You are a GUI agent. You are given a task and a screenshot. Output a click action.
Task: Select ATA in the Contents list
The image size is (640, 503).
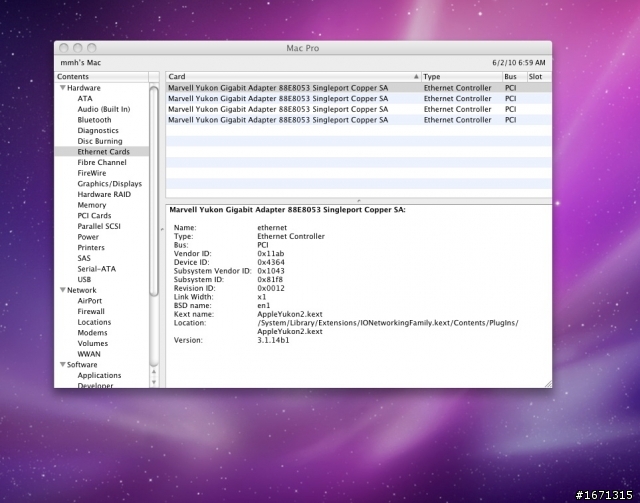click(x=85, y=98)
